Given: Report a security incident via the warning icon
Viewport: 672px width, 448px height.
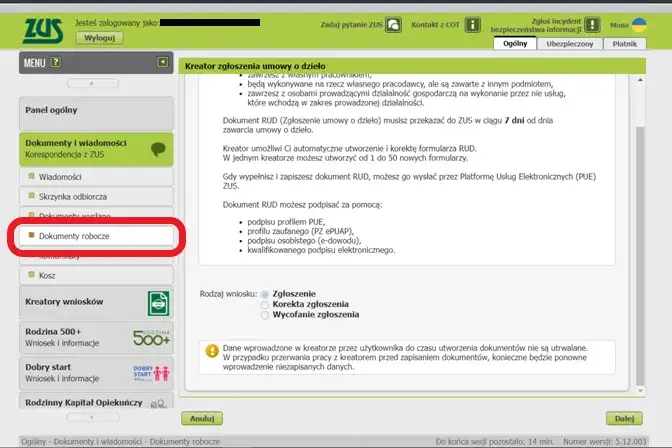Looking at the screenshot, I should pos(592,24).
